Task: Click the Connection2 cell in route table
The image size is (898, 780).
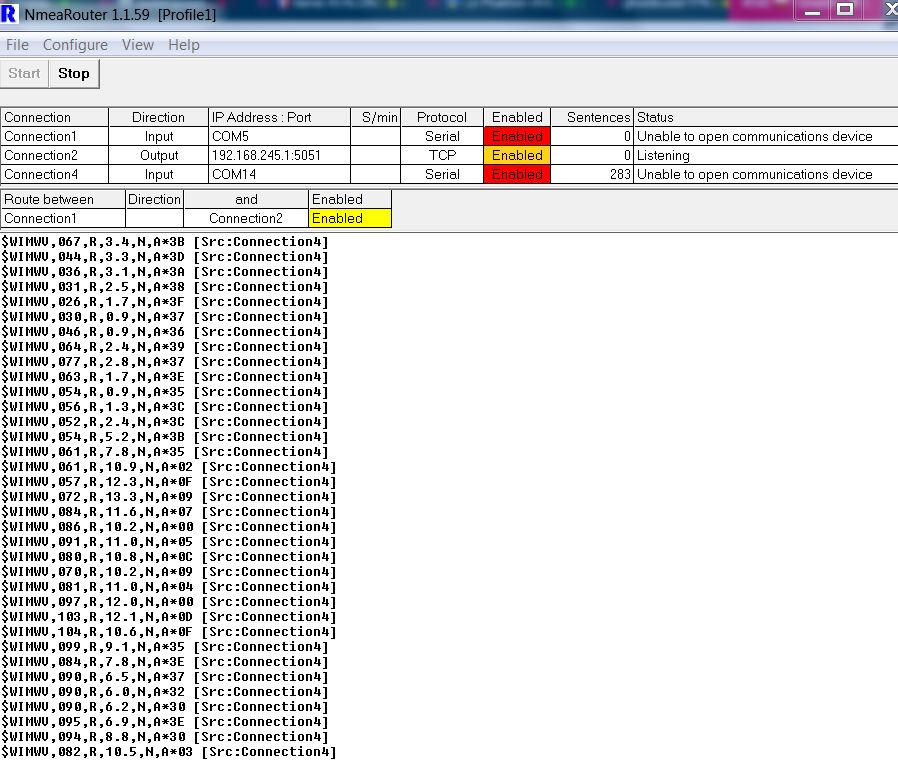Action: point(246,218)
